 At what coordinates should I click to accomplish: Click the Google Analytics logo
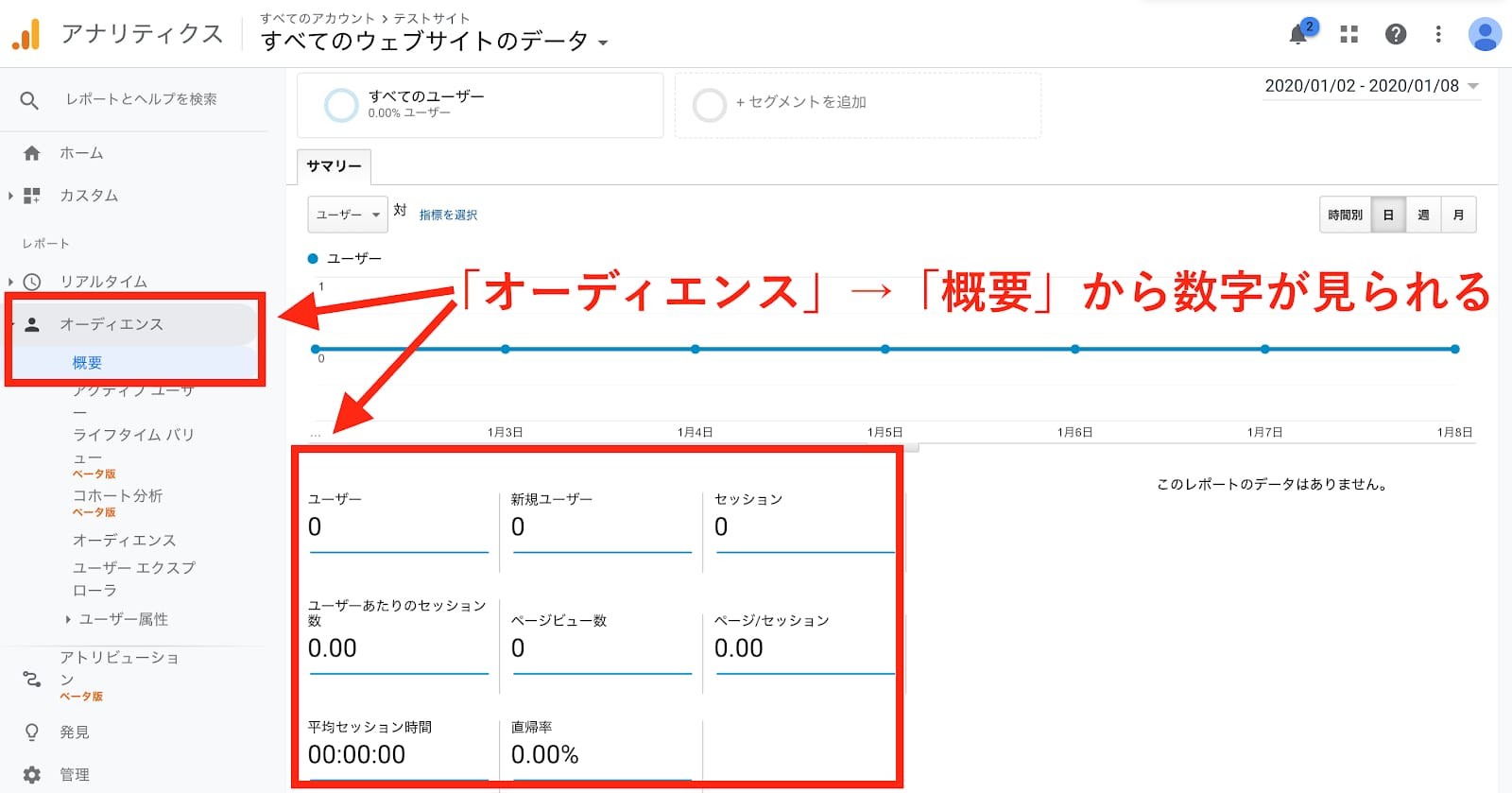[x=26, y=34]
